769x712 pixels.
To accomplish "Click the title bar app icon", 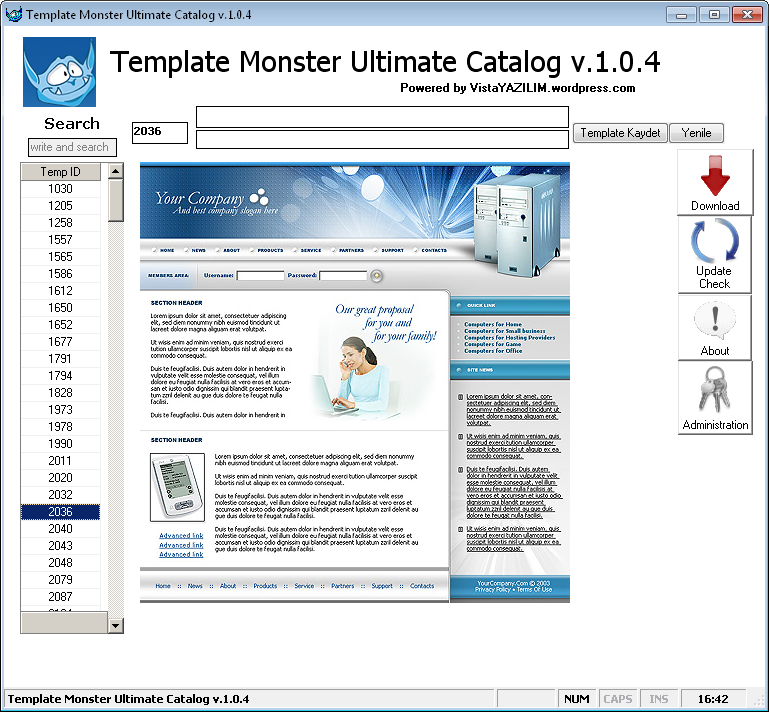I will [x=14, y=14].
